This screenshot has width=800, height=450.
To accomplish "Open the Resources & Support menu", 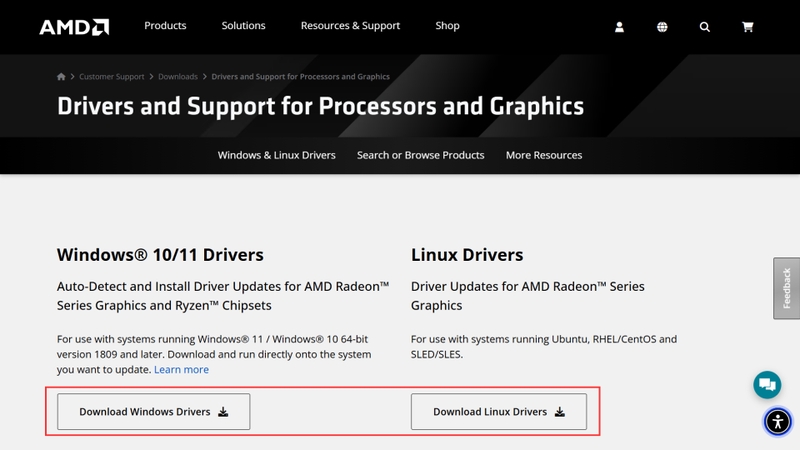I will [x=351, y=26].
